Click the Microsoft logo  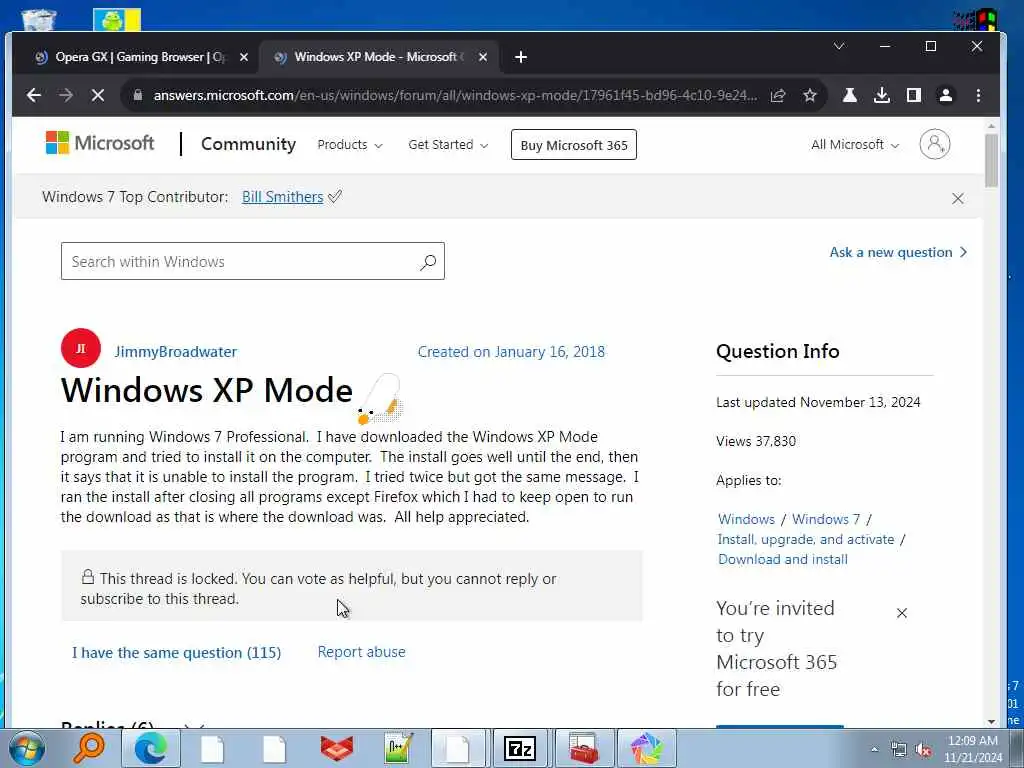(x=100, y=143)
